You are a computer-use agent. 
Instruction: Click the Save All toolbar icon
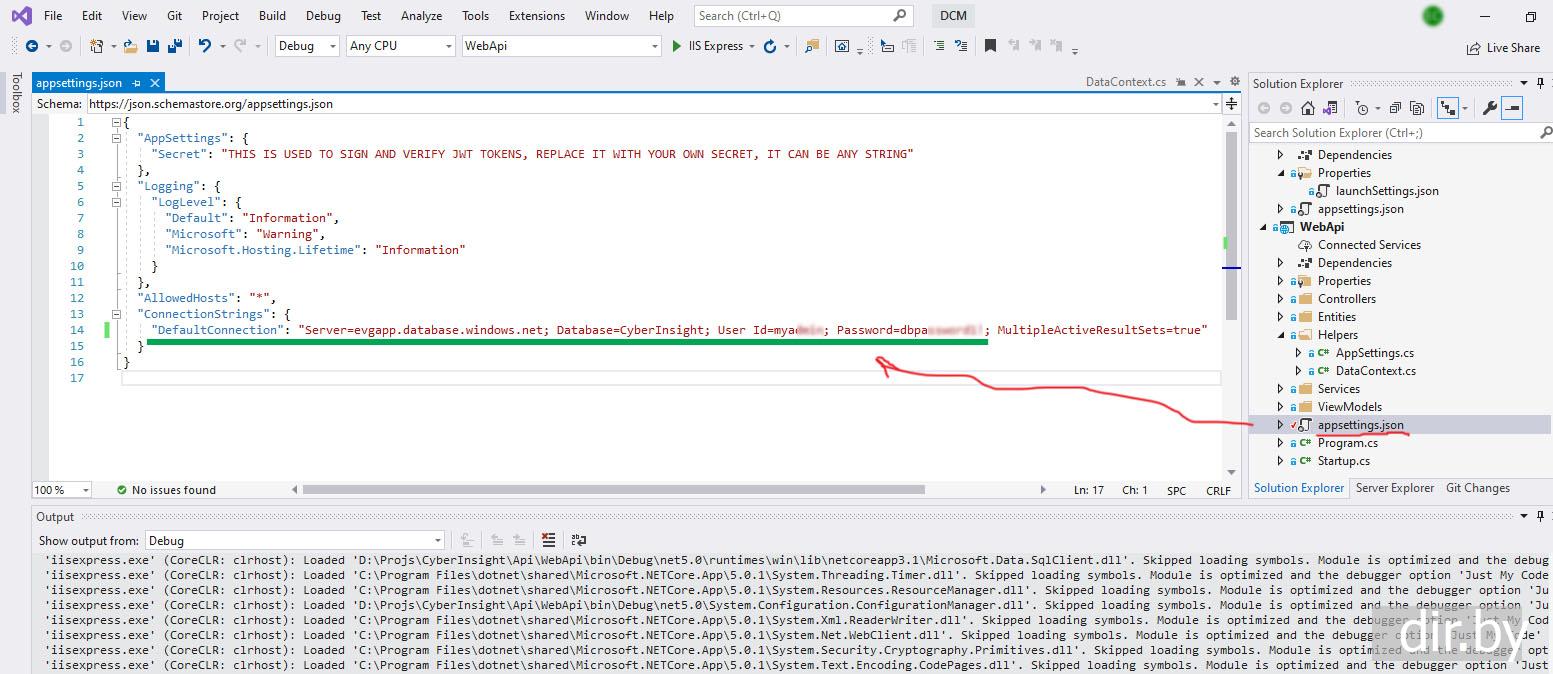(x=174, y=46)
